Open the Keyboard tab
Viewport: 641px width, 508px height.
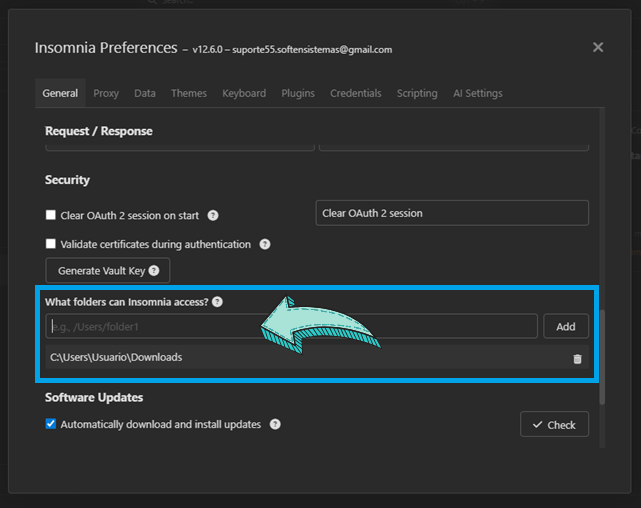244,93
